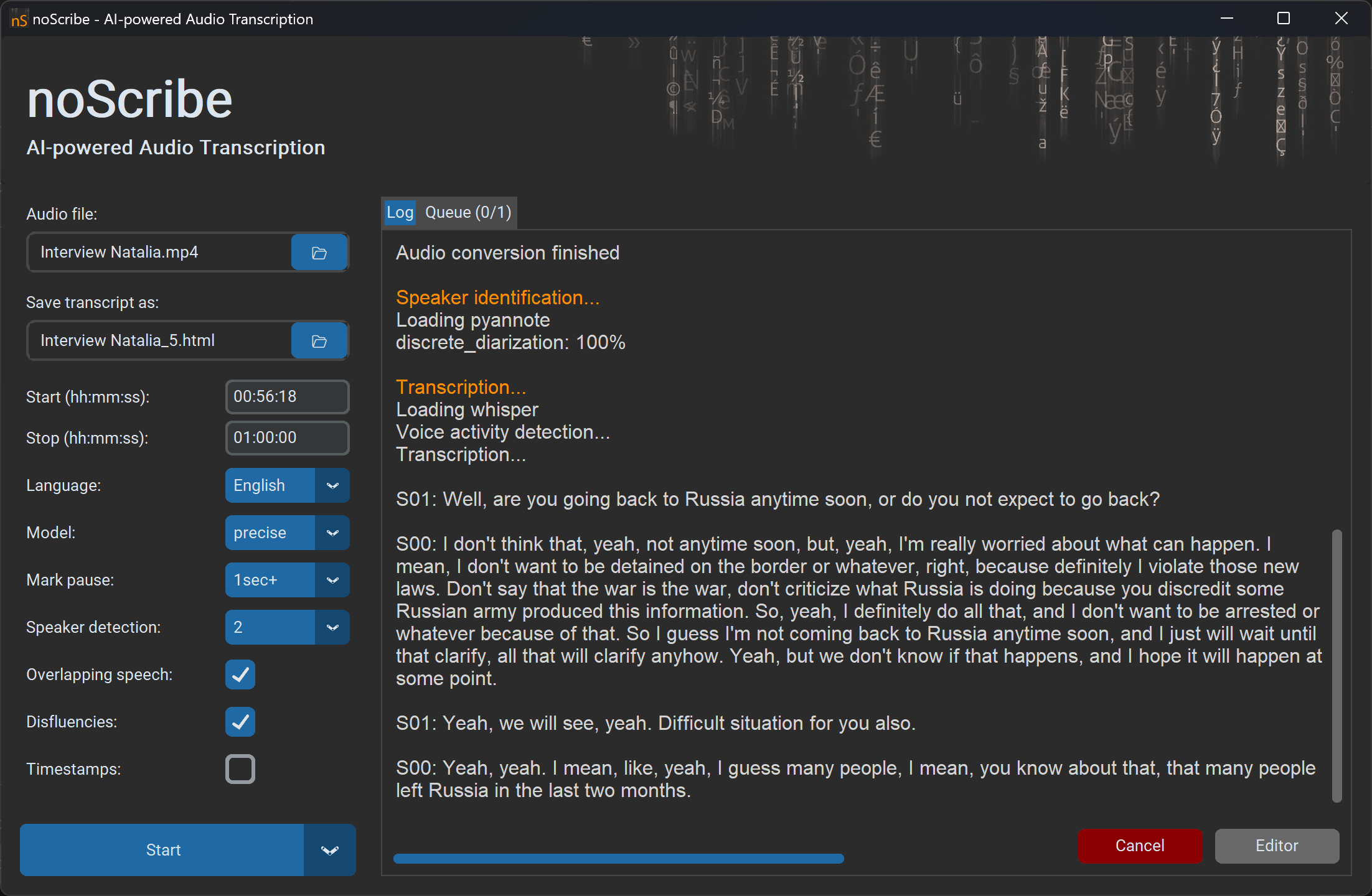This screenshot has width=1372, height=896.
Task: Change Speaker detection count dropdown
Action: click(332, 627)
